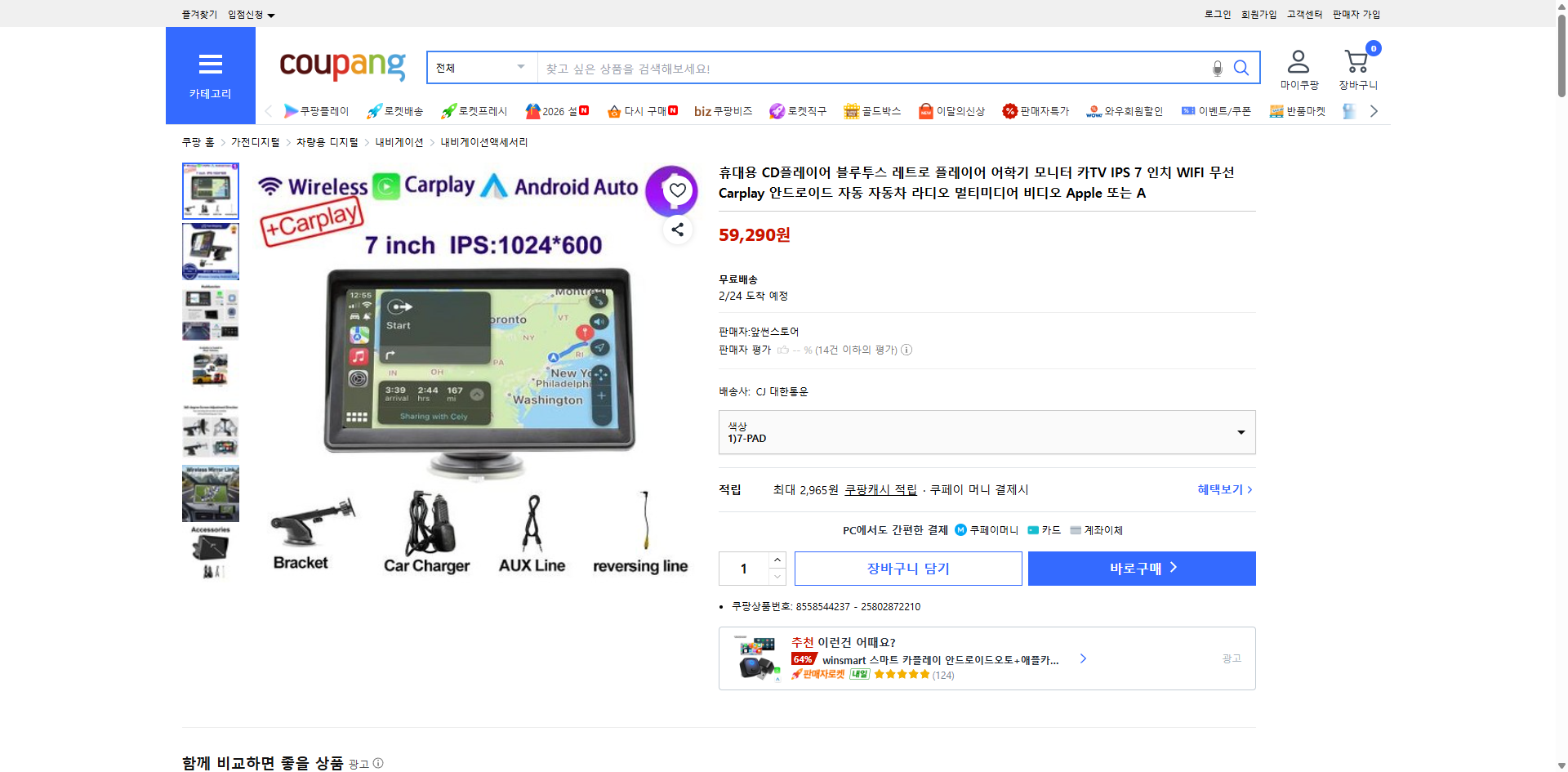Select 이벤트/쿠폰 navigation item
1568x772 pixels.
coord(1223,111)
